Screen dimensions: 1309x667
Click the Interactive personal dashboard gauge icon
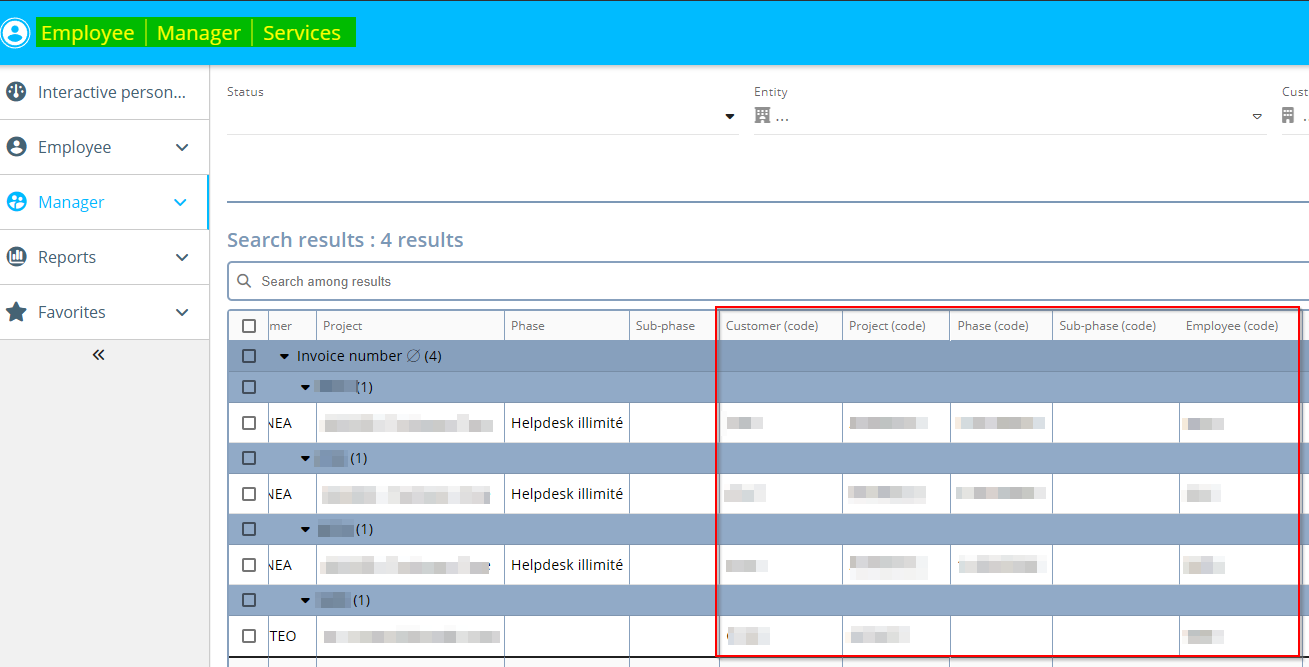(x=16, y=92)
